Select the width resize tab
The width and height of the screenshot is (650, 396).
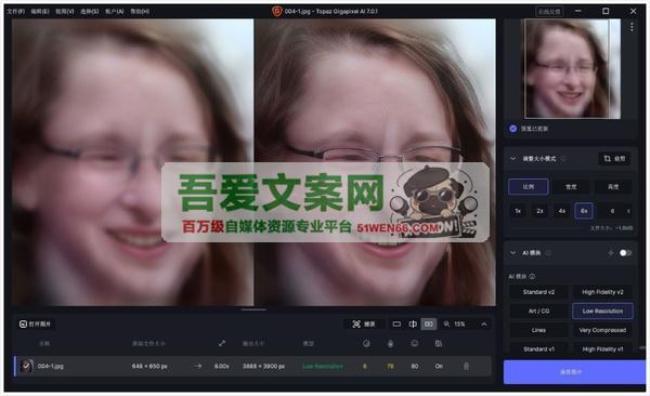[571, 187]
